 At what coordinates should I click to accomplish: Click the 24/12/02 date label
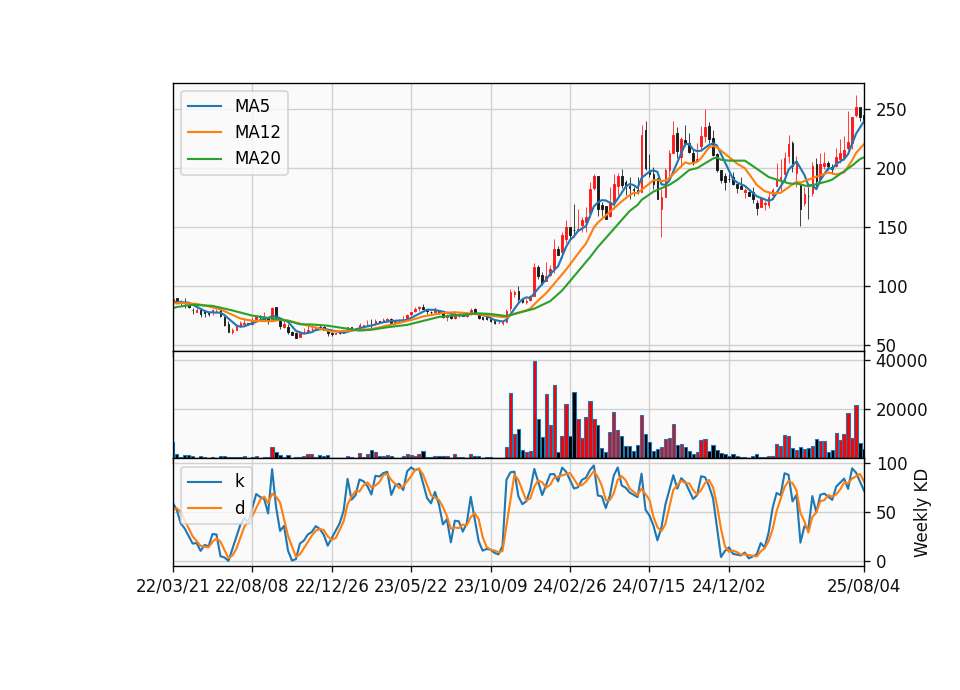coord(729,586)
